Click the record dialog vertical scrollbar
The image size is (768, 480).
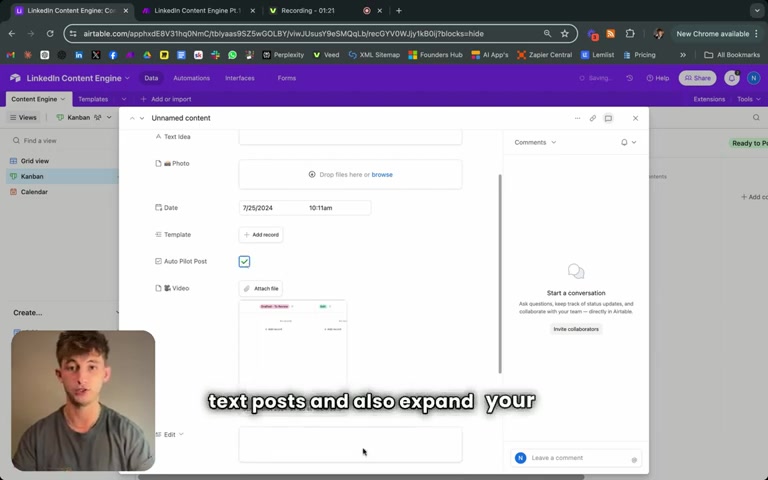coord(500,274)
